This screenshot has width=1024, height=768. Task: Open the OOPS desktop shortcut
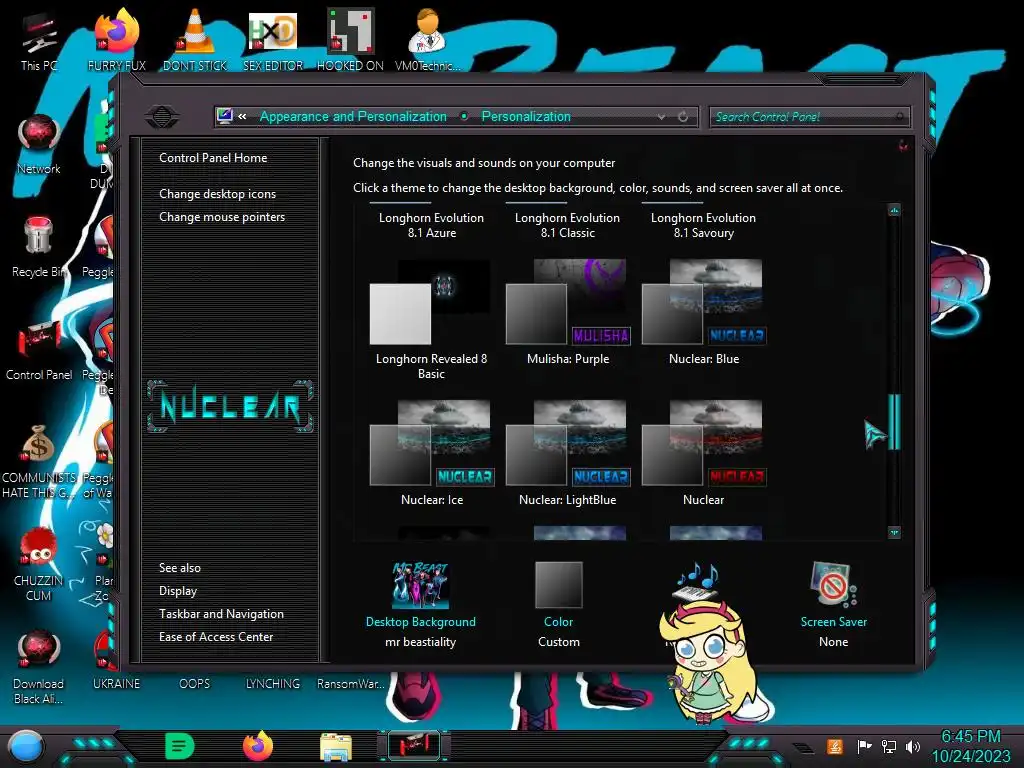pyautogui.click(x=195, y=684)
